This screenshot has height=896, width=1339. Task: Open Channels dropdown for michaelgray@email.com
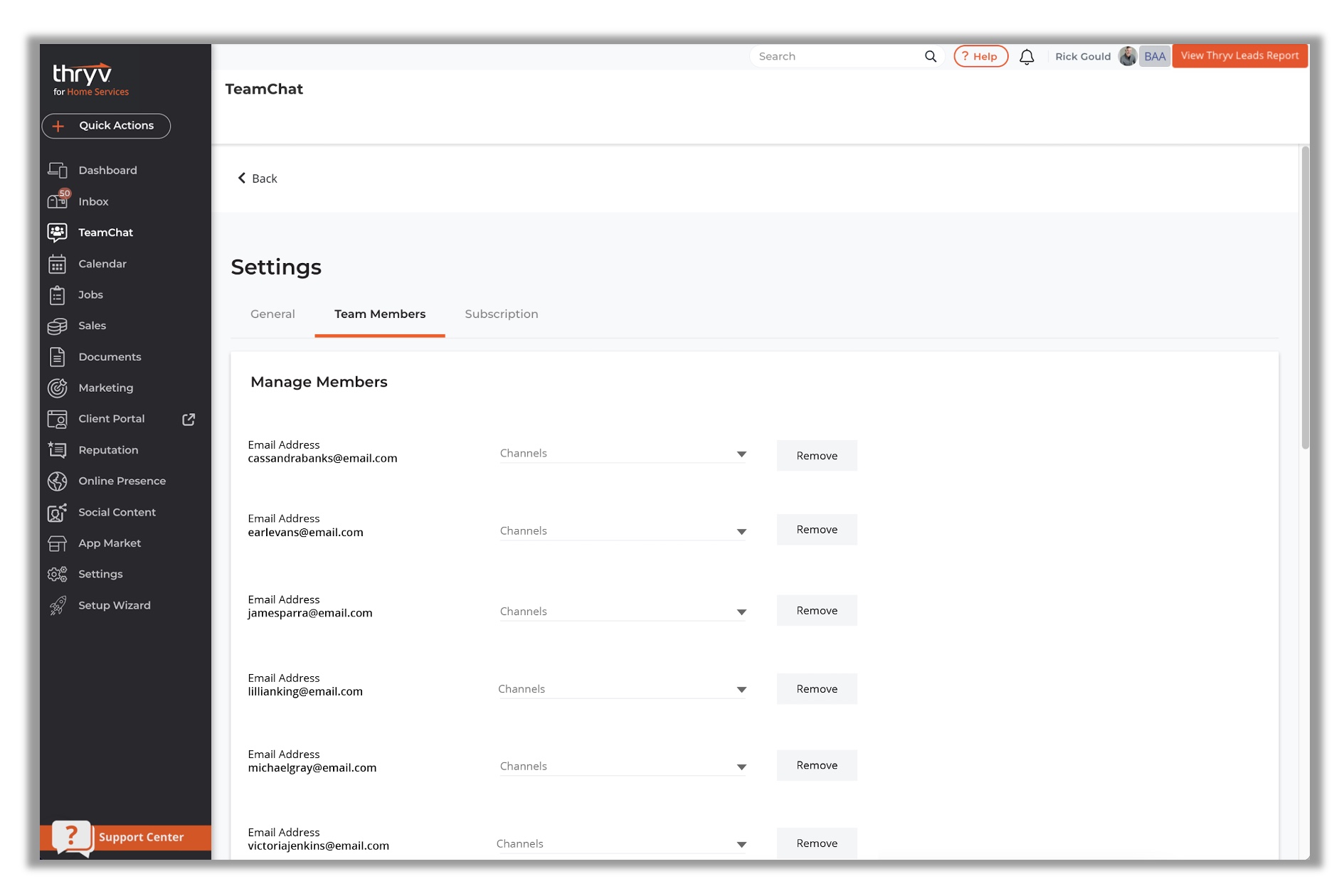coord(623,767)
